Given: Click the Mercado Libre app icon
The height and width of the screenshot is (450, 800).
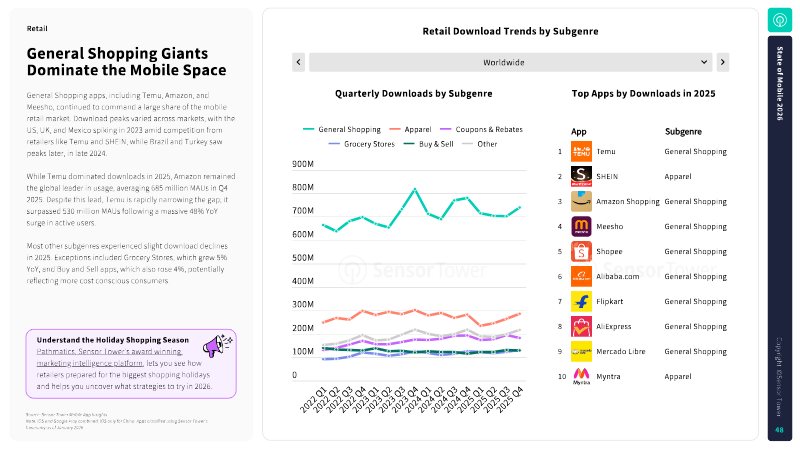Looking at the screenshot, I should (581, 351).
